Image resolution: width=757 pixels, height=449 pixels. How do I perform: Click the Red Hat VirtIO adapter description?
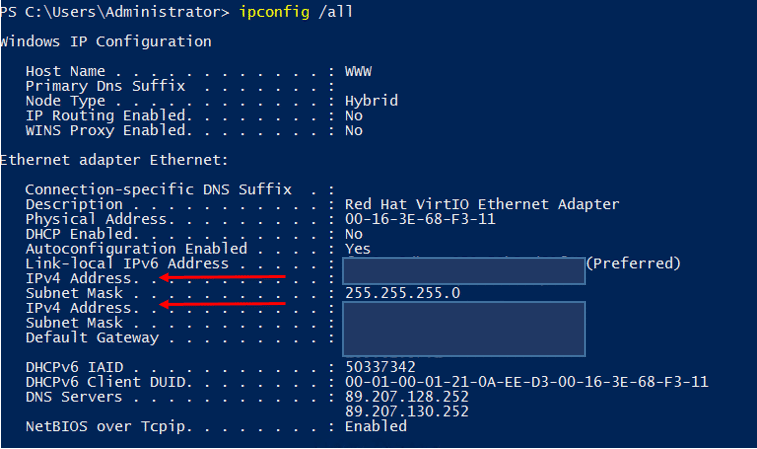tap(481, 204)
